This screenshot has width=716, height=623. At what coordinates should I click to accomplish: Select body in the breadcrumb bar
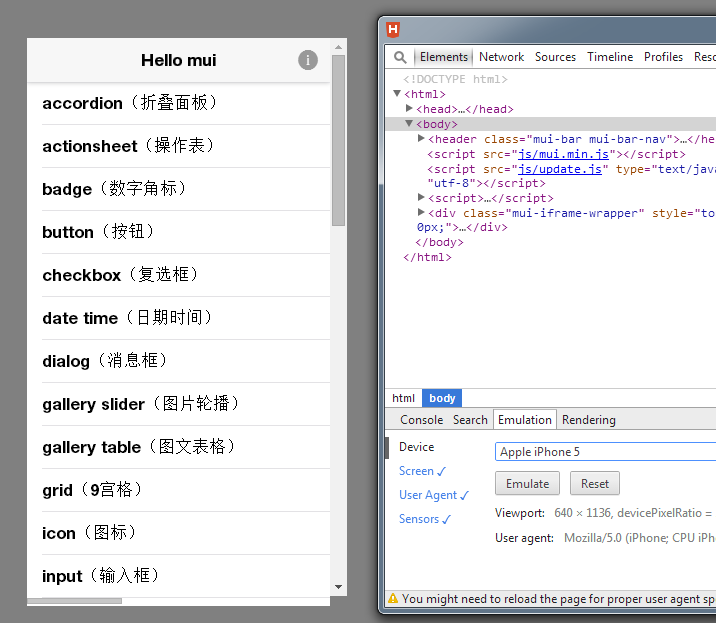point(442,398)
